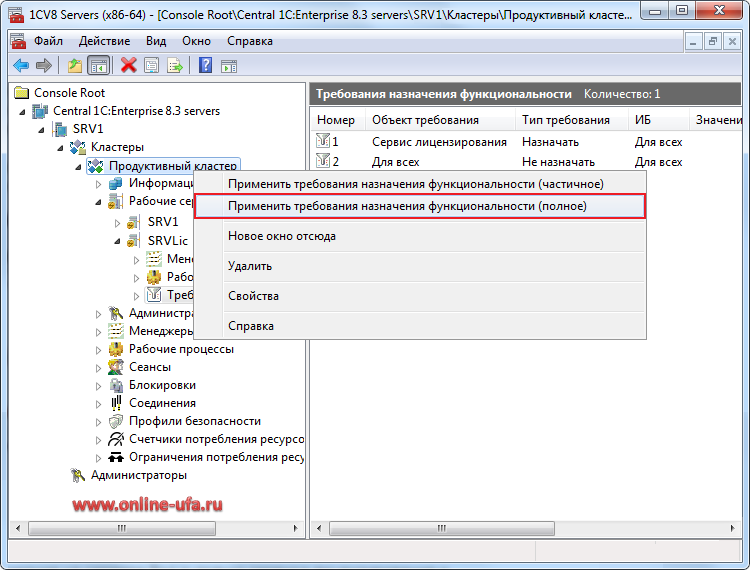The image size is (750, 570).
Task: Expand the SRV1 working server under Рабочие серверы
Action: tap(117, 223)
